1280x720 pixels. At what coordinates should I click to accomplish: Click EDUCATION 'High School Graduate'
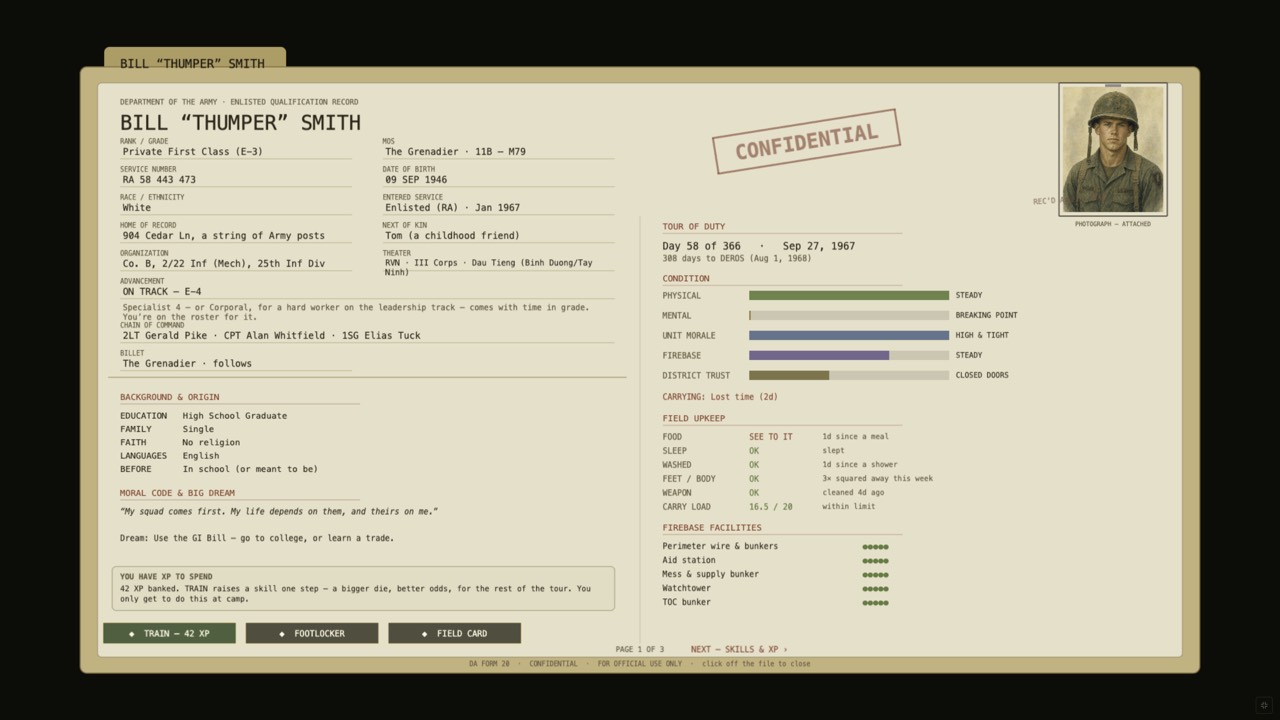(234, 416)
